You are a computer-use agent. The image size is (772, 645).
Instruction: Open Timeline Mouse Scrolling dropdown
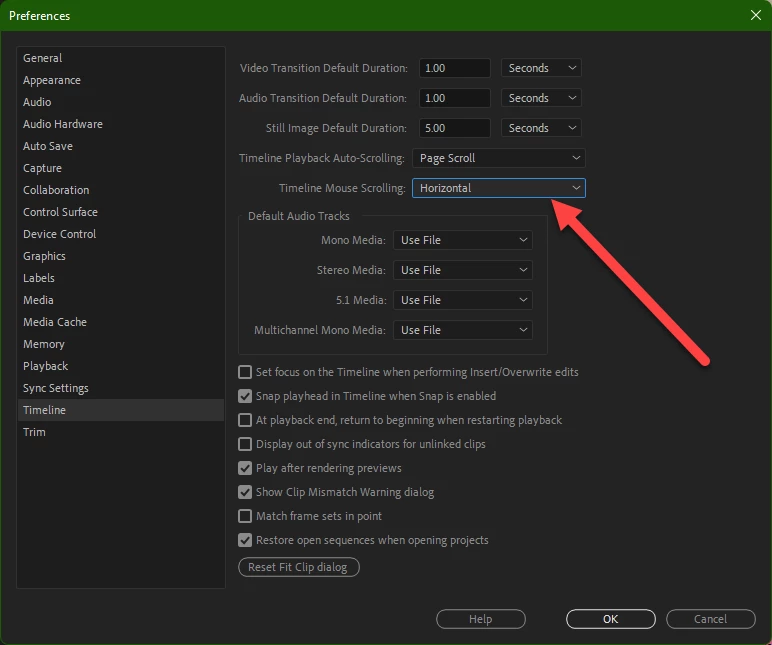(x=499, y=188)
